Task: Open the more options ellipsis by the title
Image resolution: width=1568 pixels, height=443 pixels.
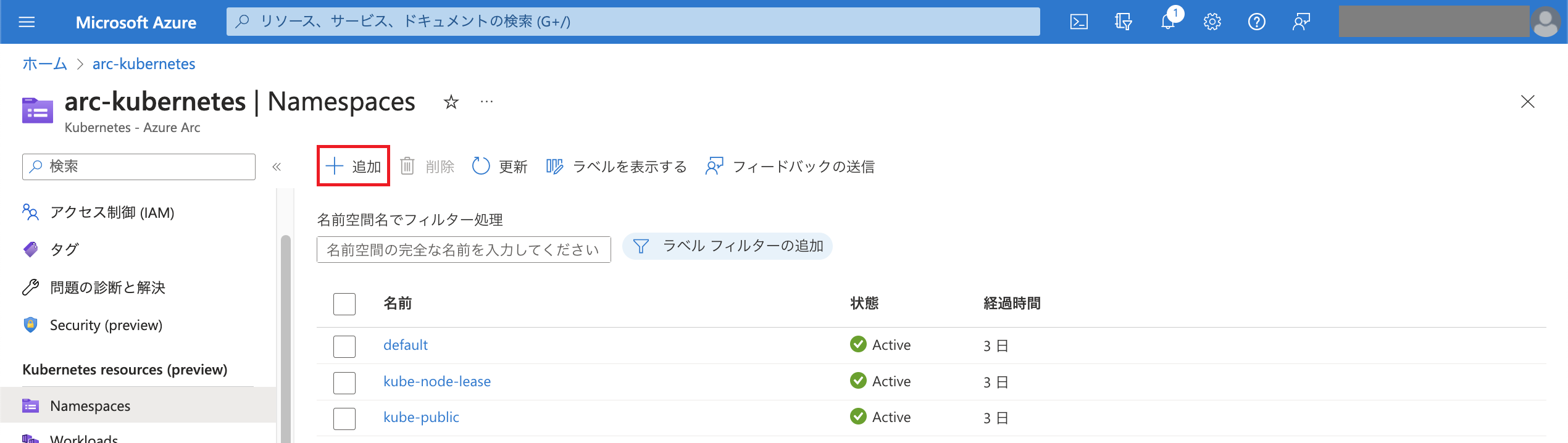Action: tap(486, 102)
